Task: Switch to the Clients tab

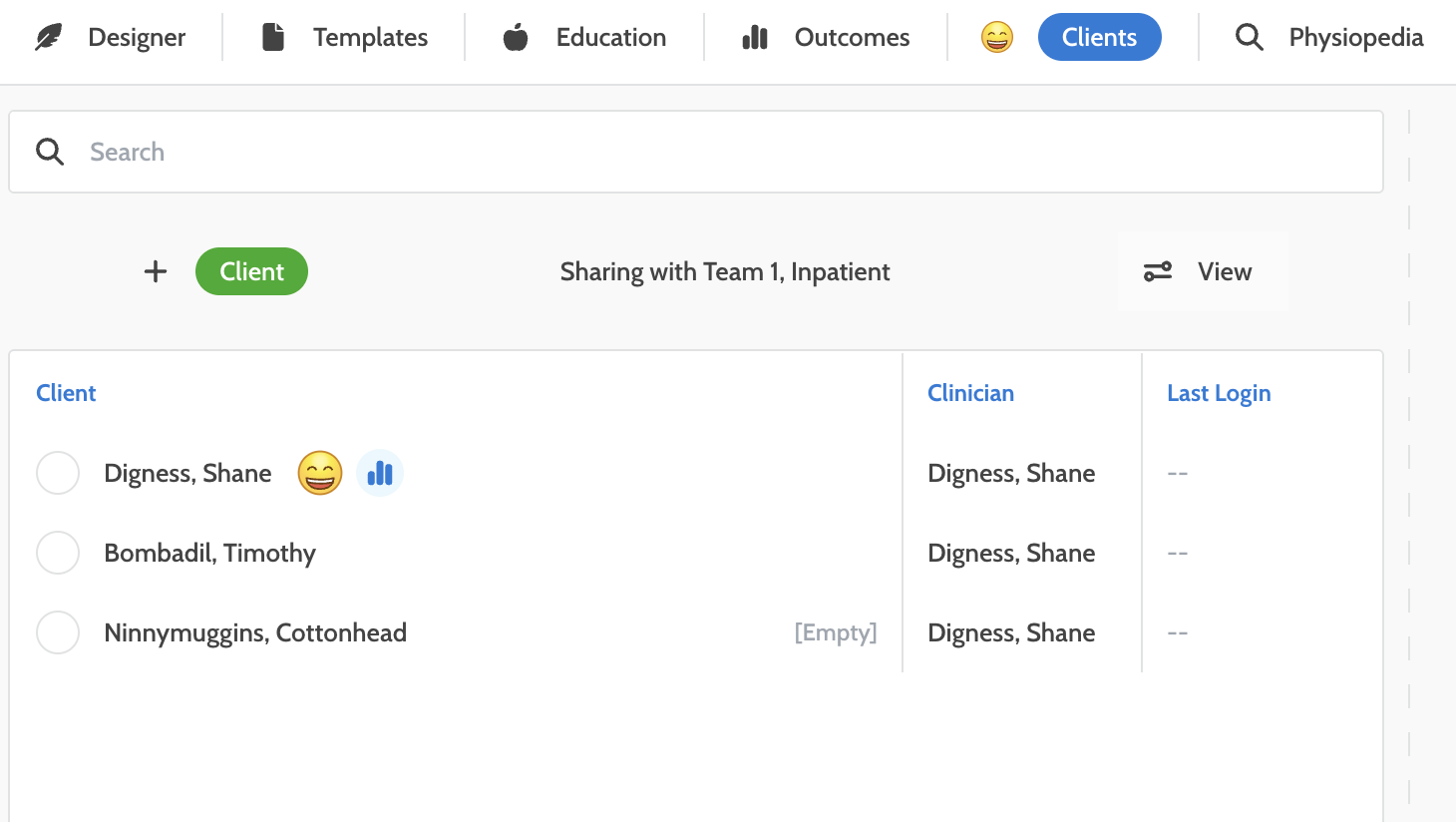Action: tap(1099, 38)
